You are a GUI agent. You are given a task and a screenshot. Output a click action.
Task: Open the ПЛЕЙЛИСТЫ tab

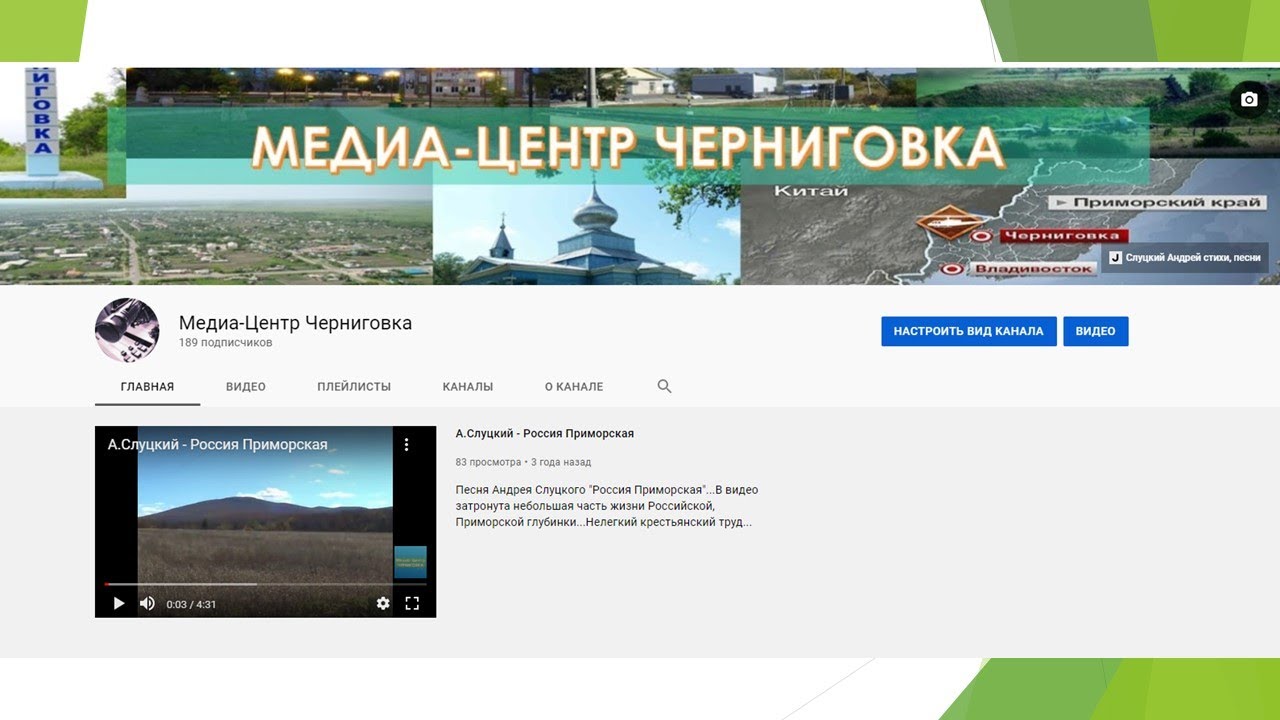coord(354,386)
